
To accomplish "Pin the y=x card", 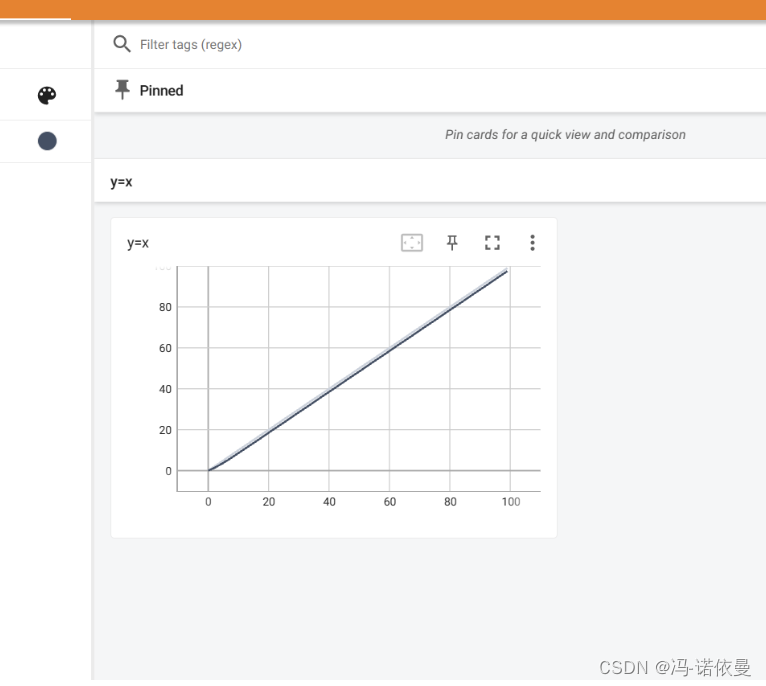I will (452, 243).
